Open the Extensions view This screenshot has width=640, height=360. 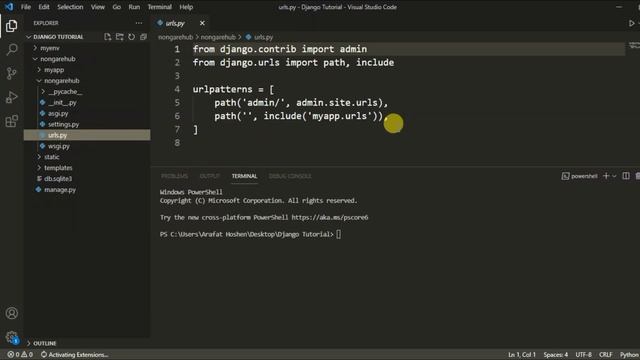11,121
